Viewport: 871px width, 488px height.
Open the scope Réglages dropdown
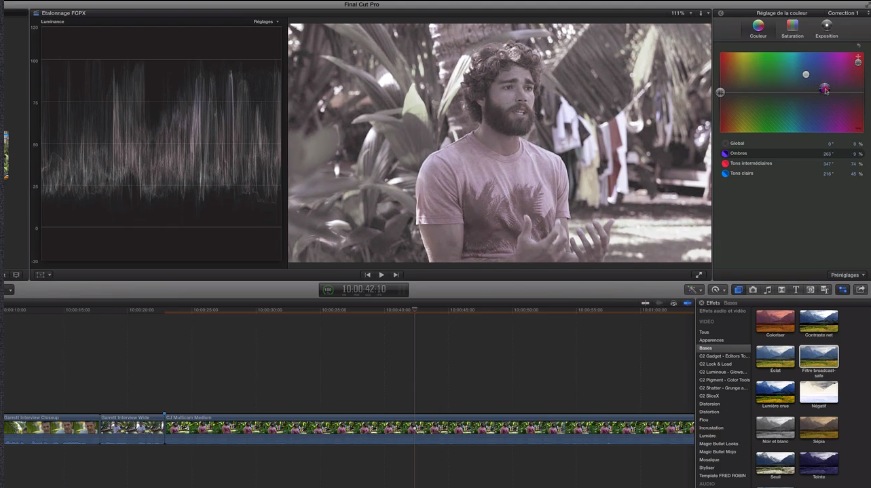[x=266, y=22]
